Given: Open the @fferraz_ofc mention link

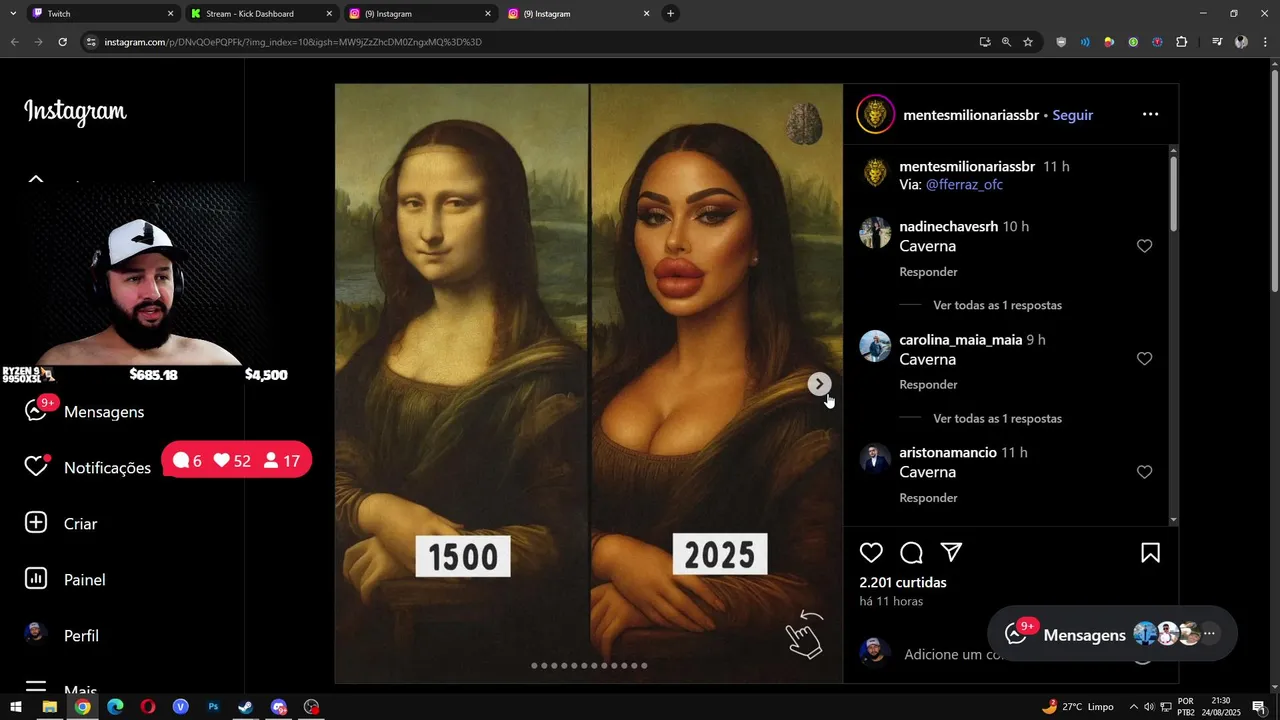Looking at the screenshot, I should point(964,185).
